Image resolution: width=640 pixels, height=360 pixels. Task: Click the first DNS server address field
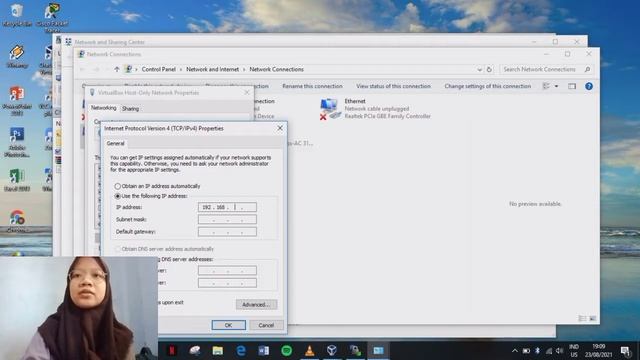pyautogui.click(x=227, y=271)
